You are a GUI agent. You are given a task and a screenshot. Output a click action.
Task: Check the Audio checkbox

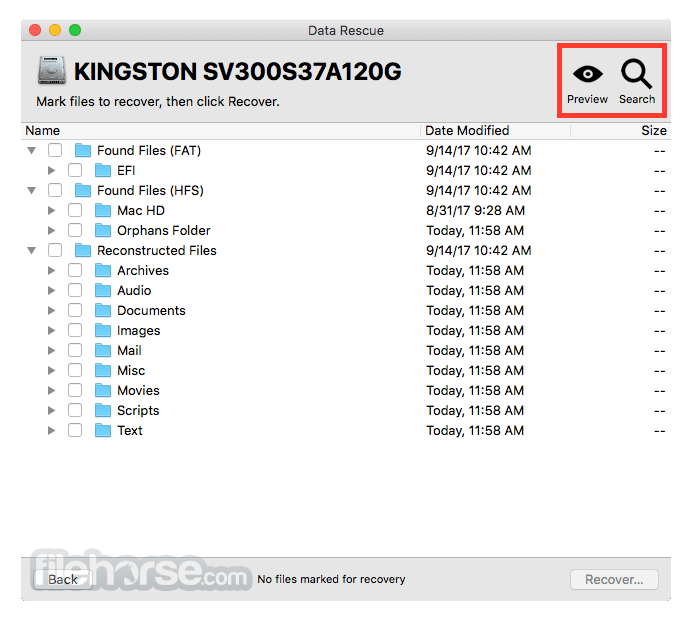click(75, 291)
